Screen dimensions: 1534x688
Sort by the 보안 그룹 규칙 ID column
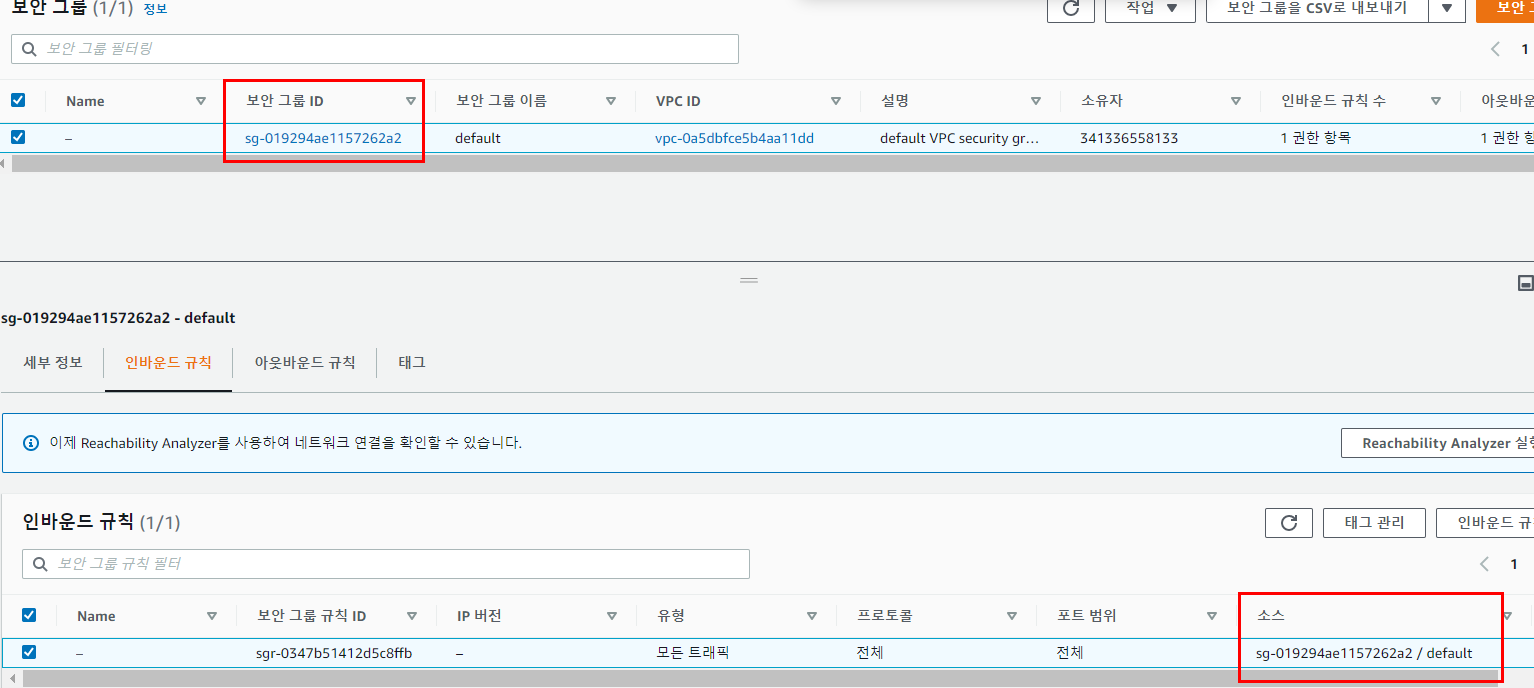pyautogui.click(x=412, y=616)
